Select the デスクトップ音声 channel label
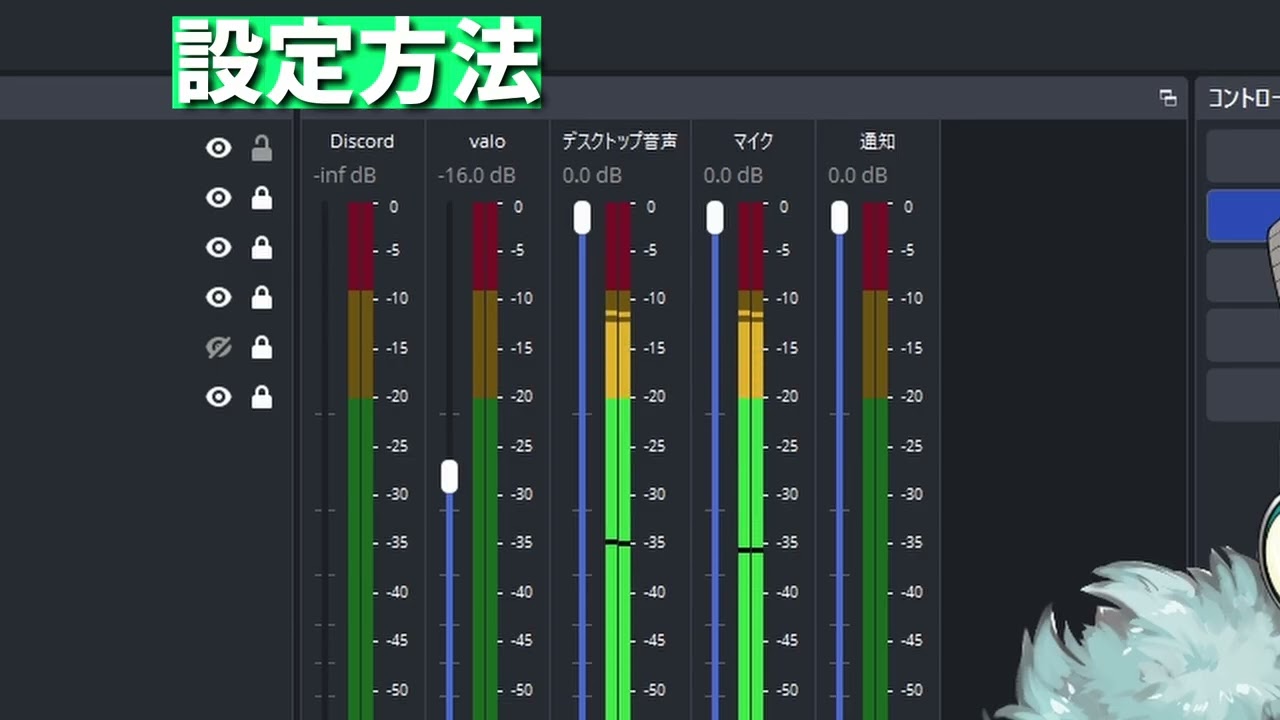1280x720 pixels. (x=619, y=142)
